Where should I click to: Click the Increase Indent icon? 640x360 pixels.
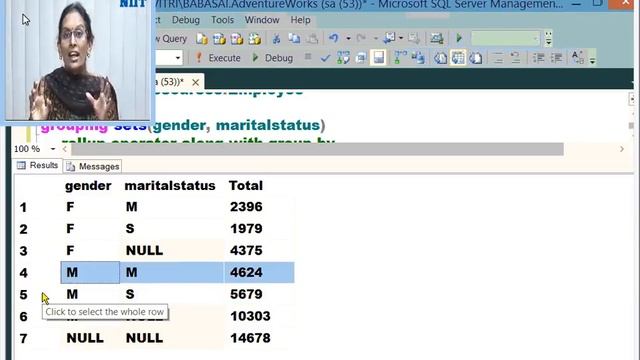tap(556, 58)
